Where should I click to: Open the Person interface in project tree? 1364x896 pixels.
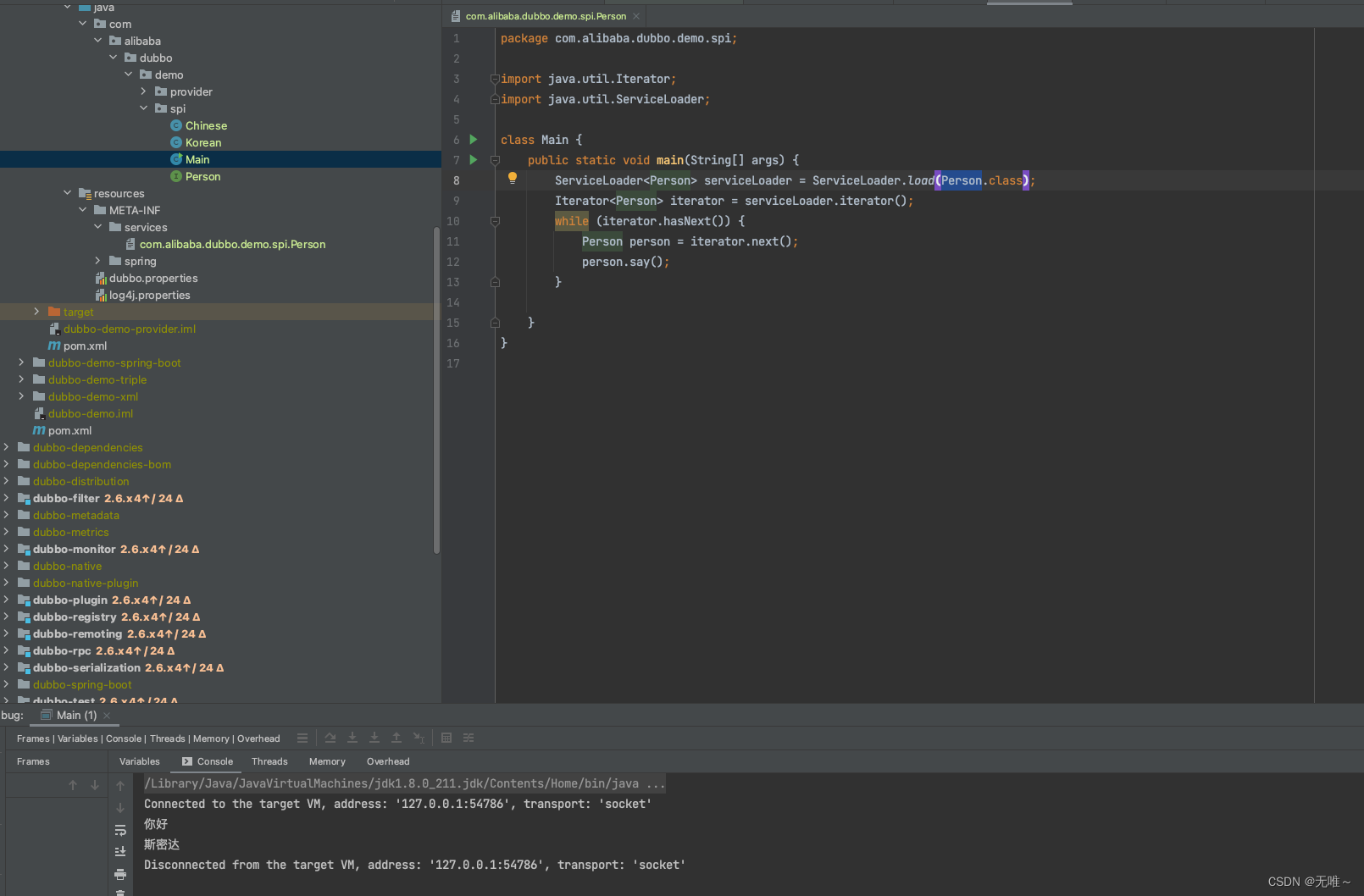click(x=202, y=176)
